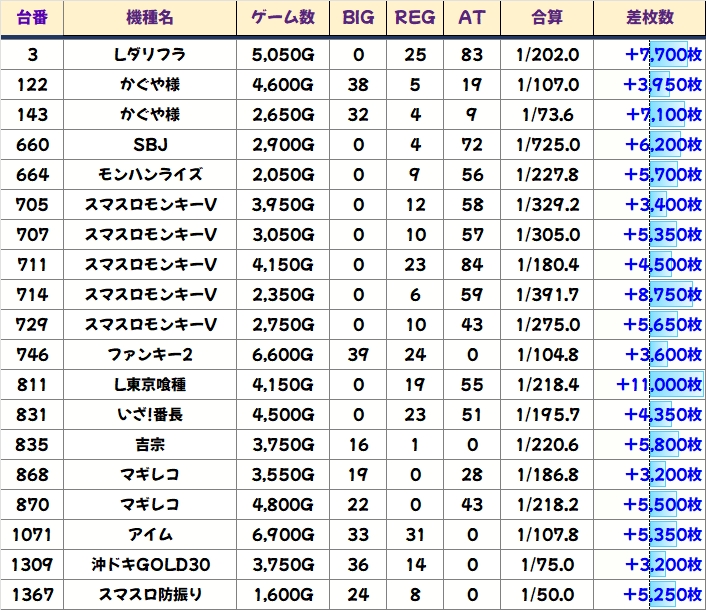Click the REG value 25 cell
This screenshot has width=706, height=610.
coord(415,55)
